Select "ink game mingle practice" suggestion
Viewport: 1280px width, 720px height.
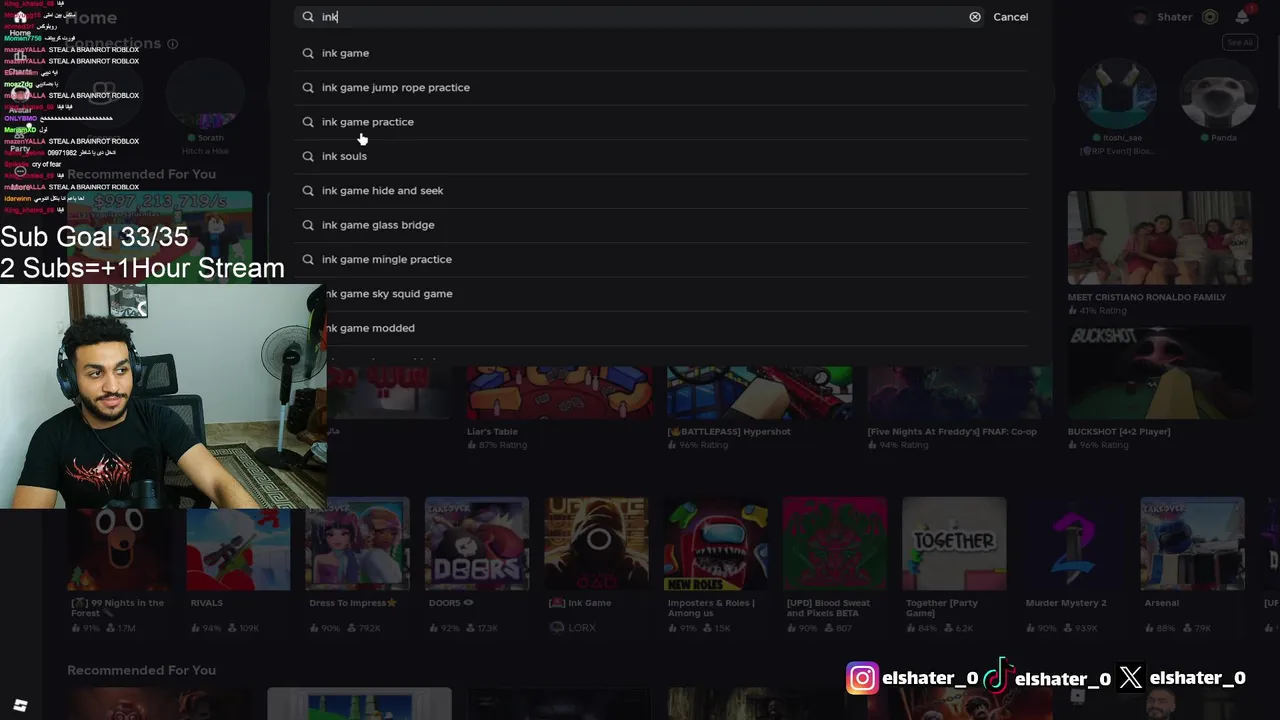(x=662, y=259)
